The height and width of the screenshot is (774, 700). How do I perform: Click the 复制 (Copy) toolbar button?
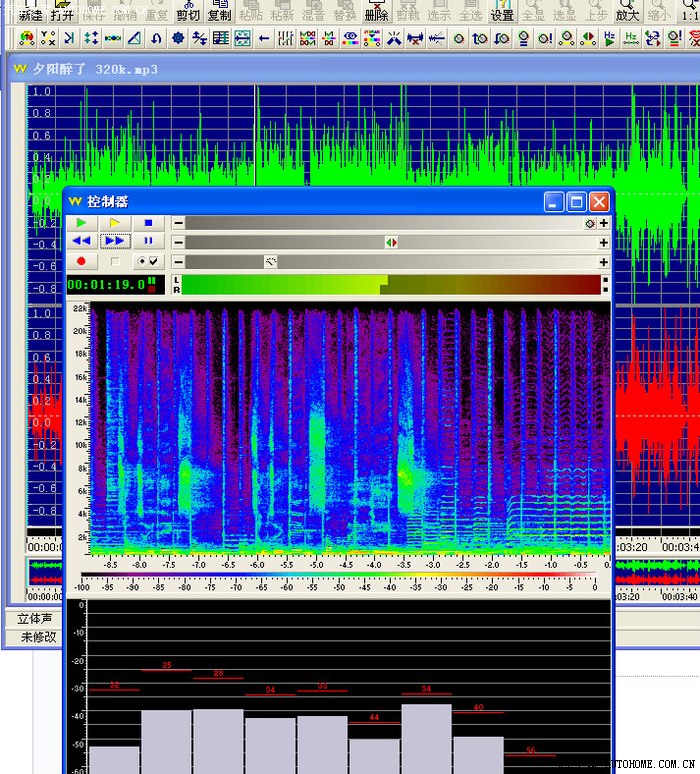pyautogui.click(x=219, y=11)
